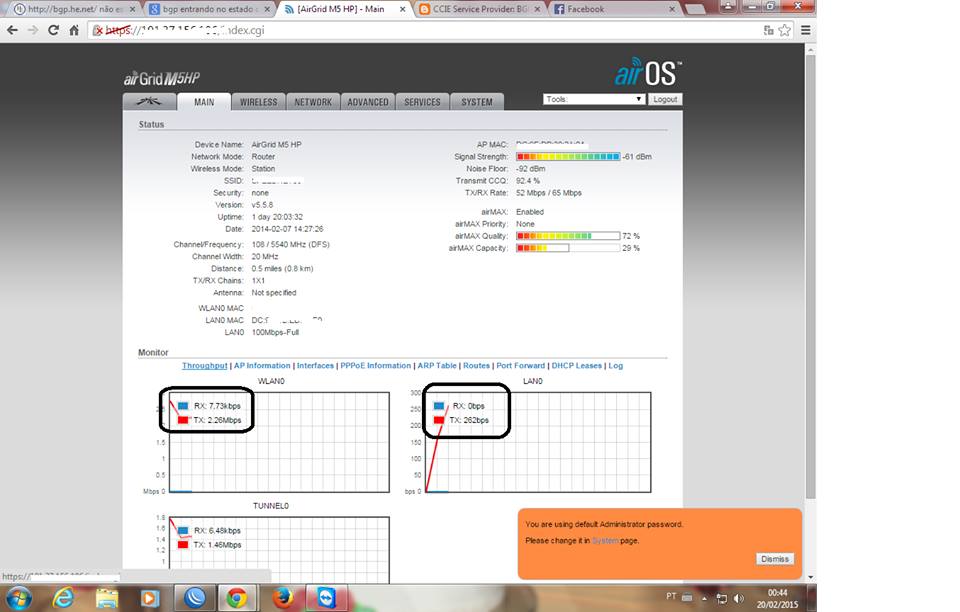Click the red TX swatch in LAN0 chart
The width and height of the screenshot is (960, 612).
438,420
